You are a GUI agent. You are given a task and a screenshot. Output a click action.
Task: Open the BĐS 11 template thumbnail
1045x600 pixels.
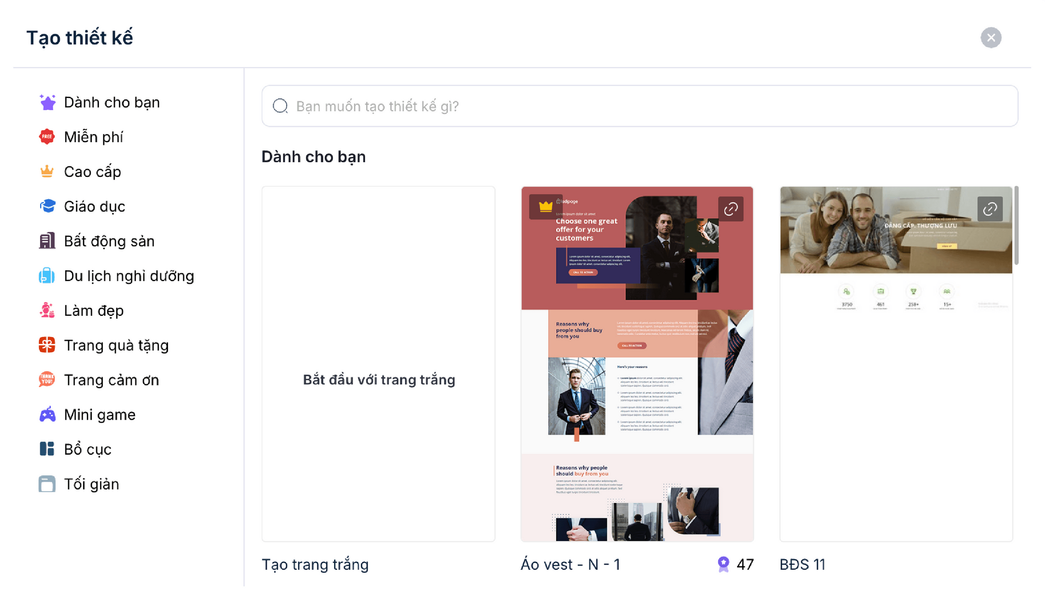point(896,364)
